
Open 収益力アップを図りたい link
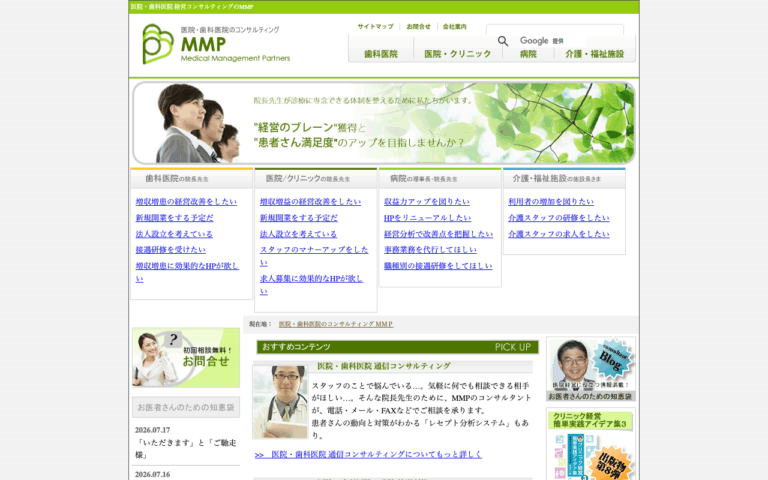tap(427, 202)
